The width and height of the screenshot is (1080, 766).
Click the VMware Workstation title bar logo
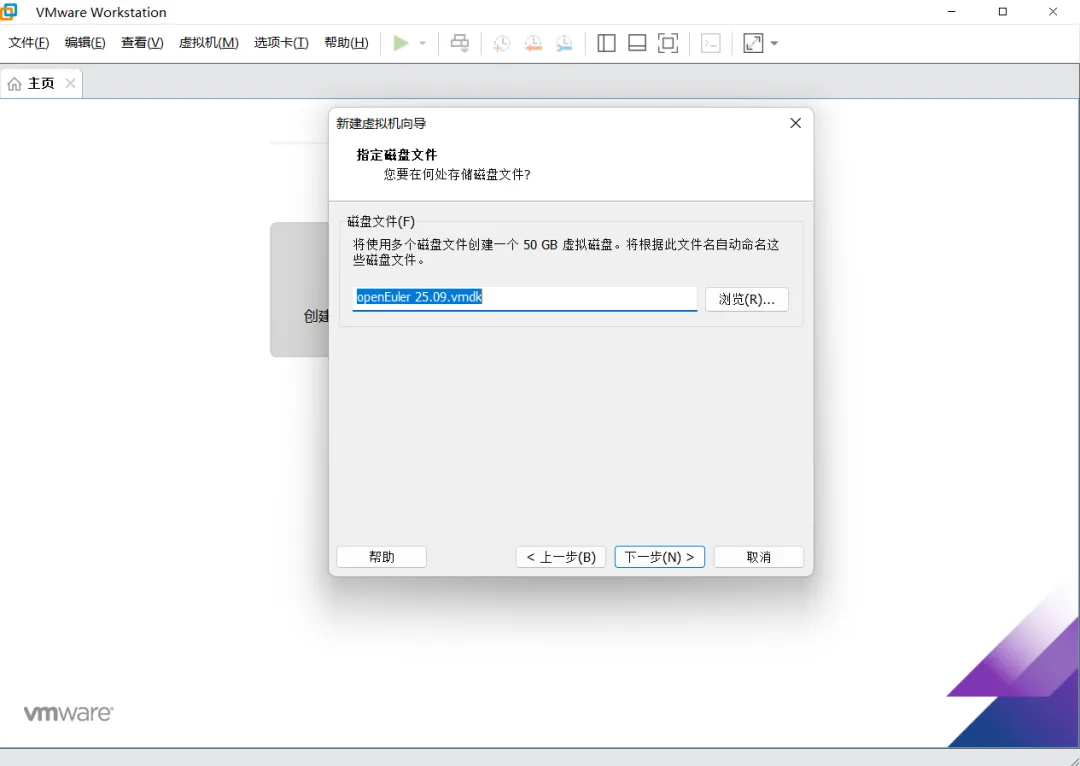pyautogui.click(x=9, y=11)
